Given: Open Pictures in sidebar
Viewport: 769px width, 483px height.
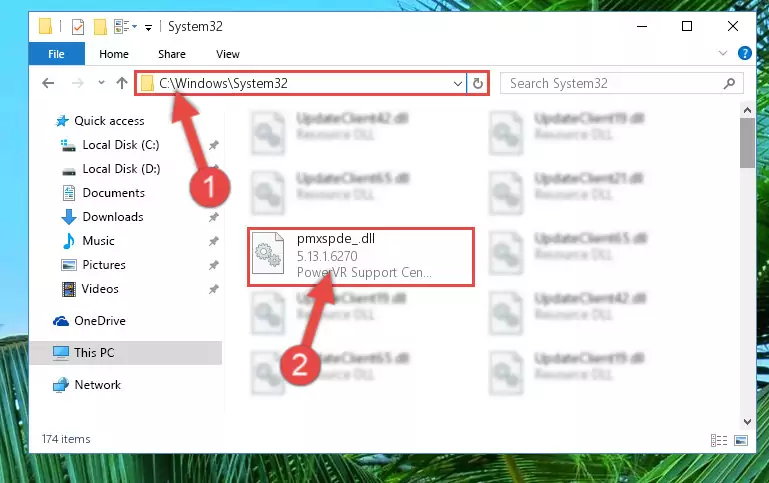Looking at the screenshot, I should click(104, 265).
